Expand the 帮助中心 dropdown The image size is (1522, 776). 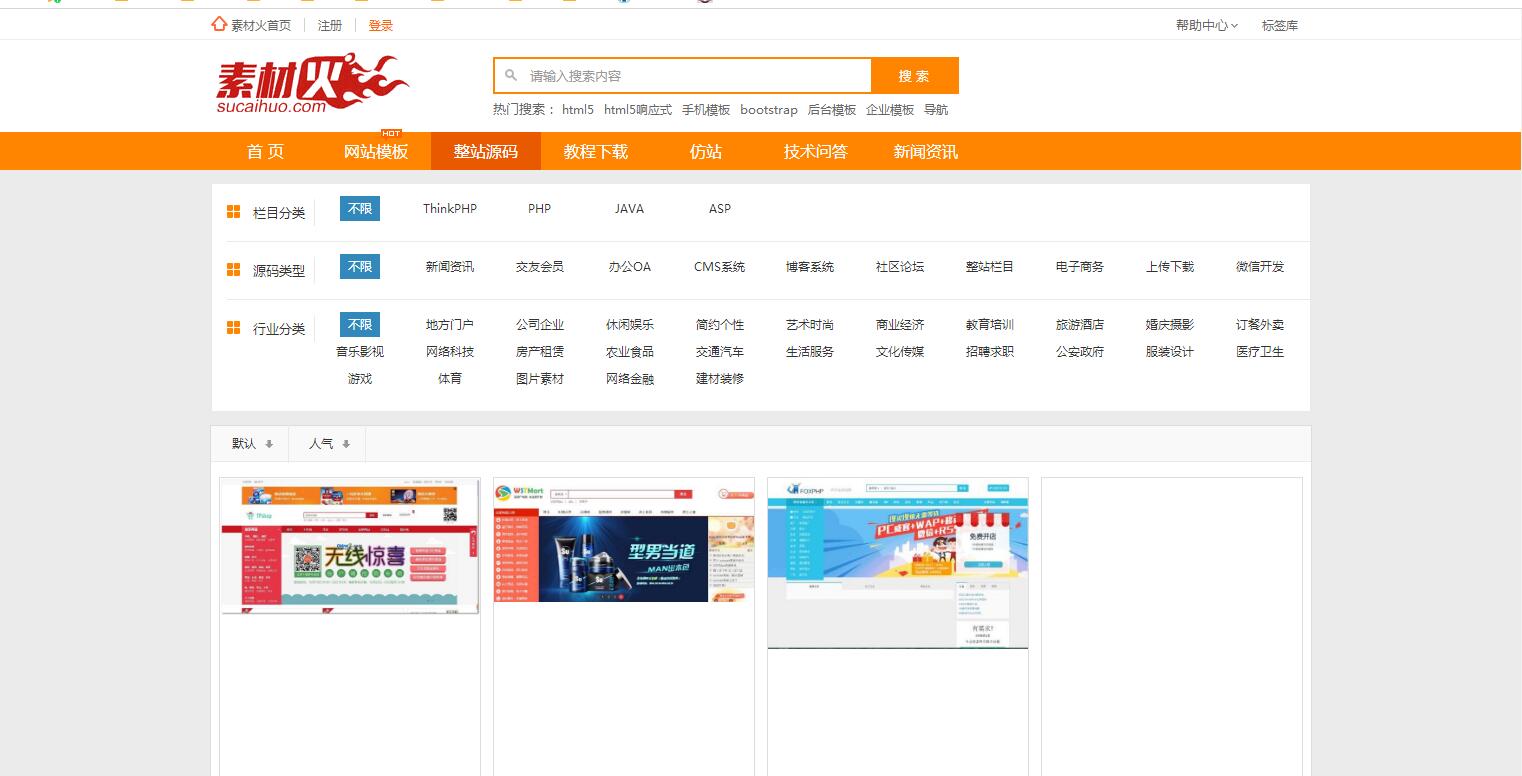[1206, 25]
